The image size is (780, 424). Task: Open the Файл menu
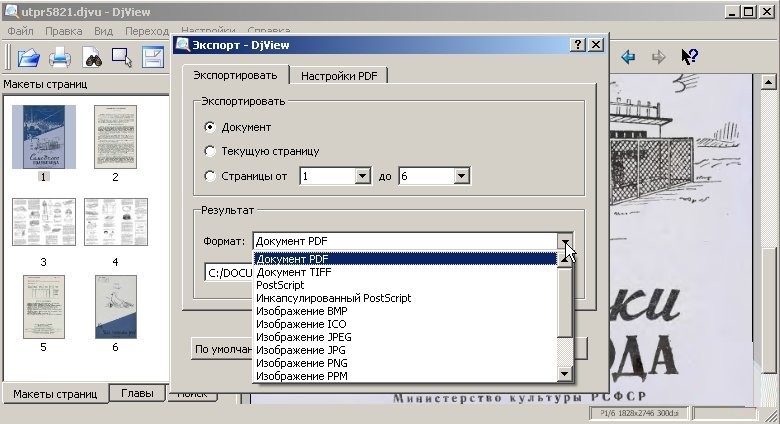point(20,31)
